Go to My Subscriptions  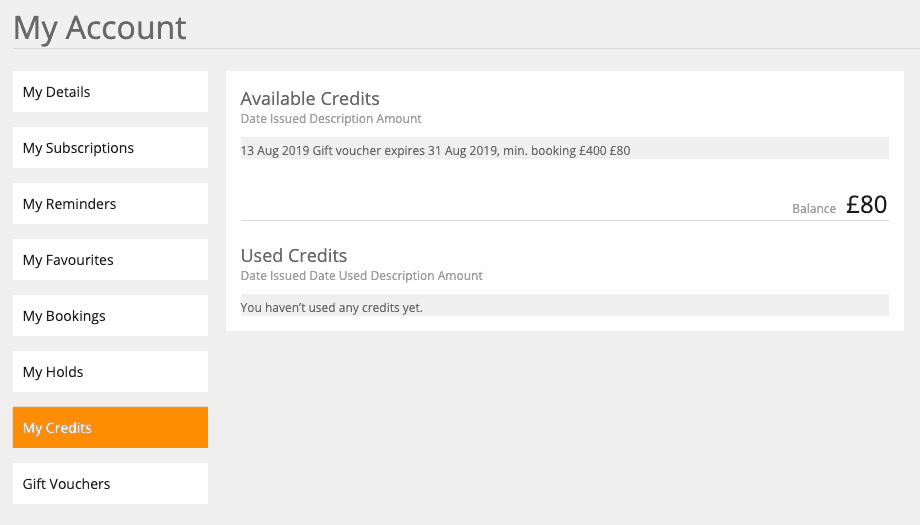(x=110, y=148)
